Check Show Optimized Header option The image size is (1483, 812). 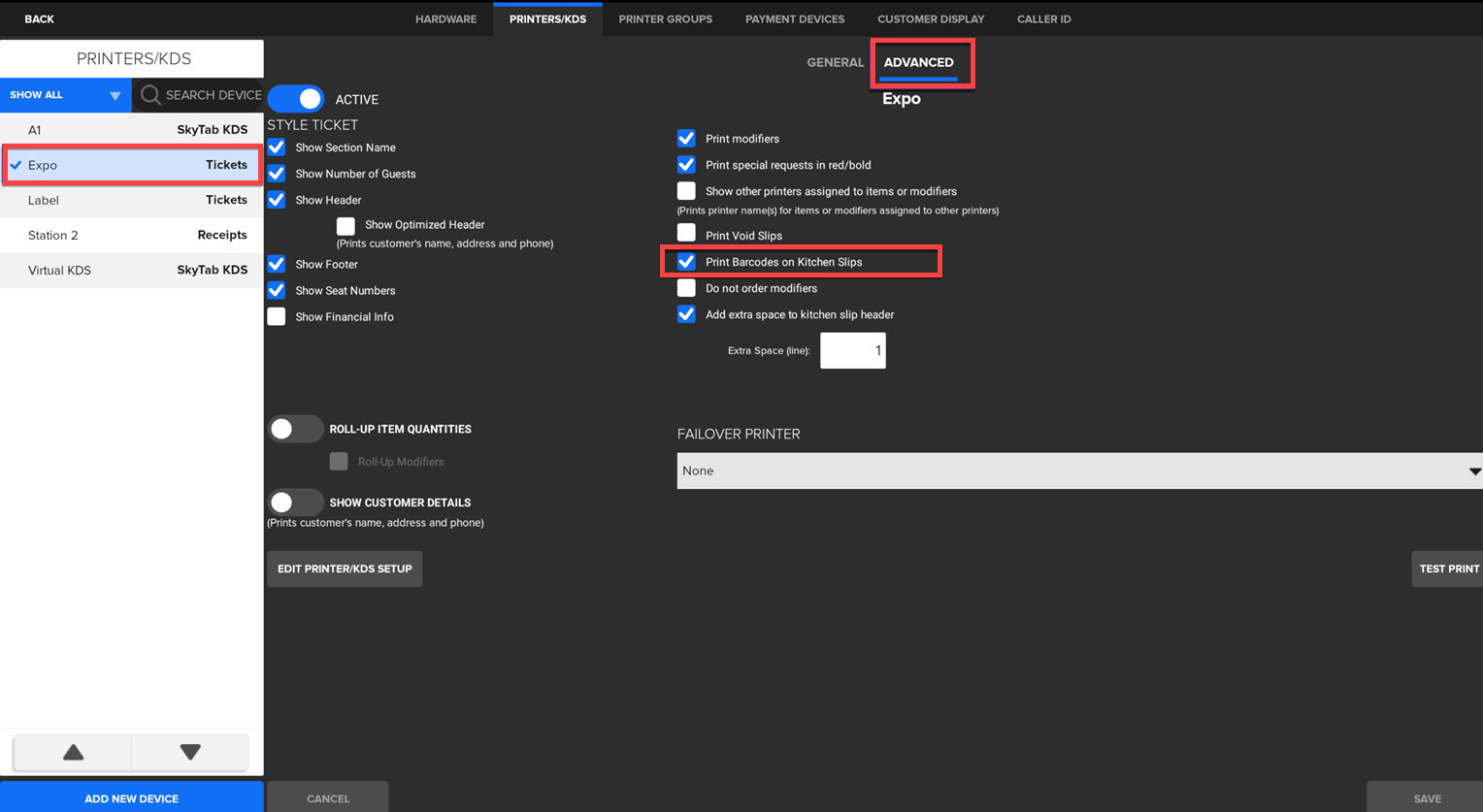pyautogui.click(x=346, y=226)
